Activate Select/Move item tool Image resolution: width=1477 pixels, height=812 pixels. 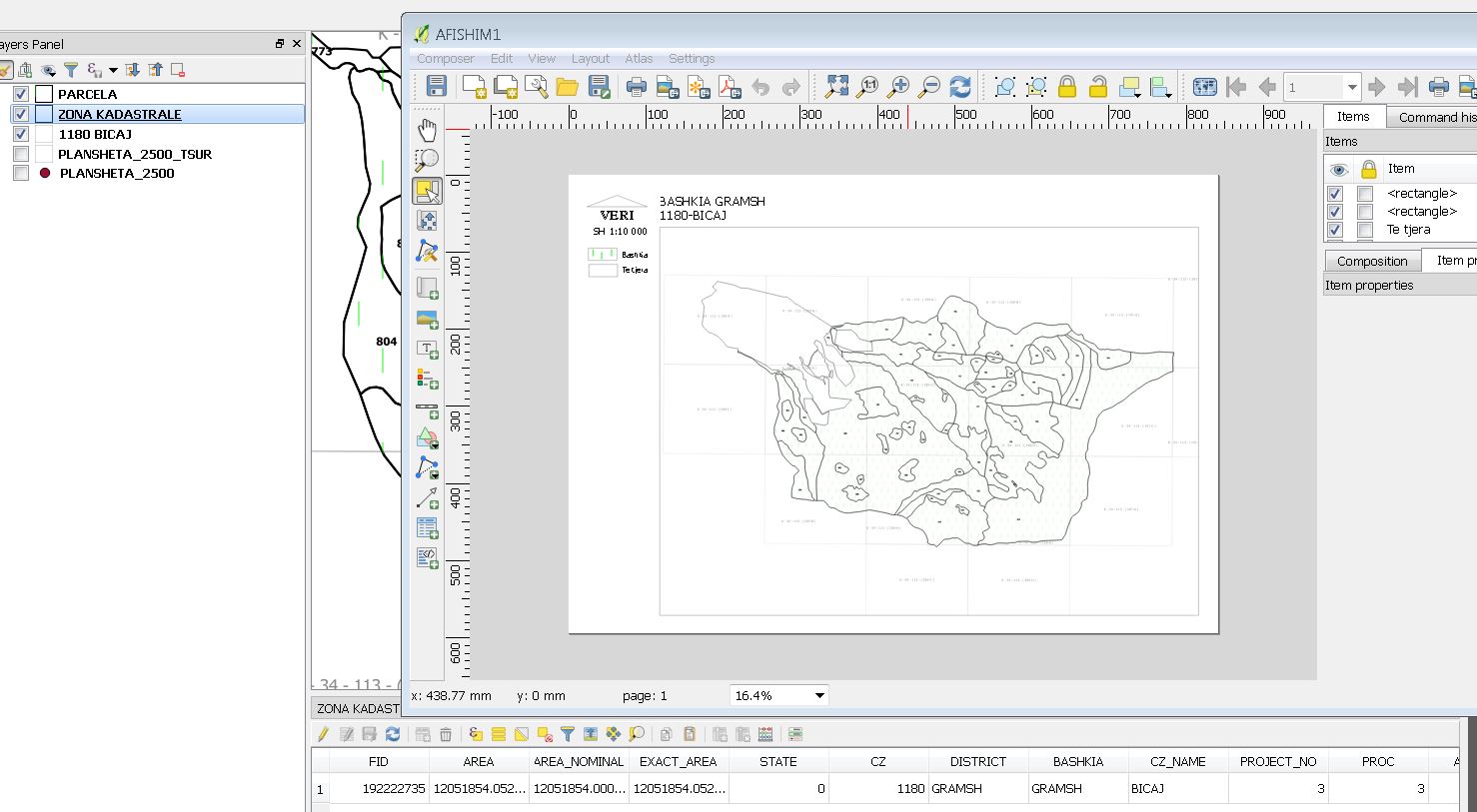click(x=427, y=191)
